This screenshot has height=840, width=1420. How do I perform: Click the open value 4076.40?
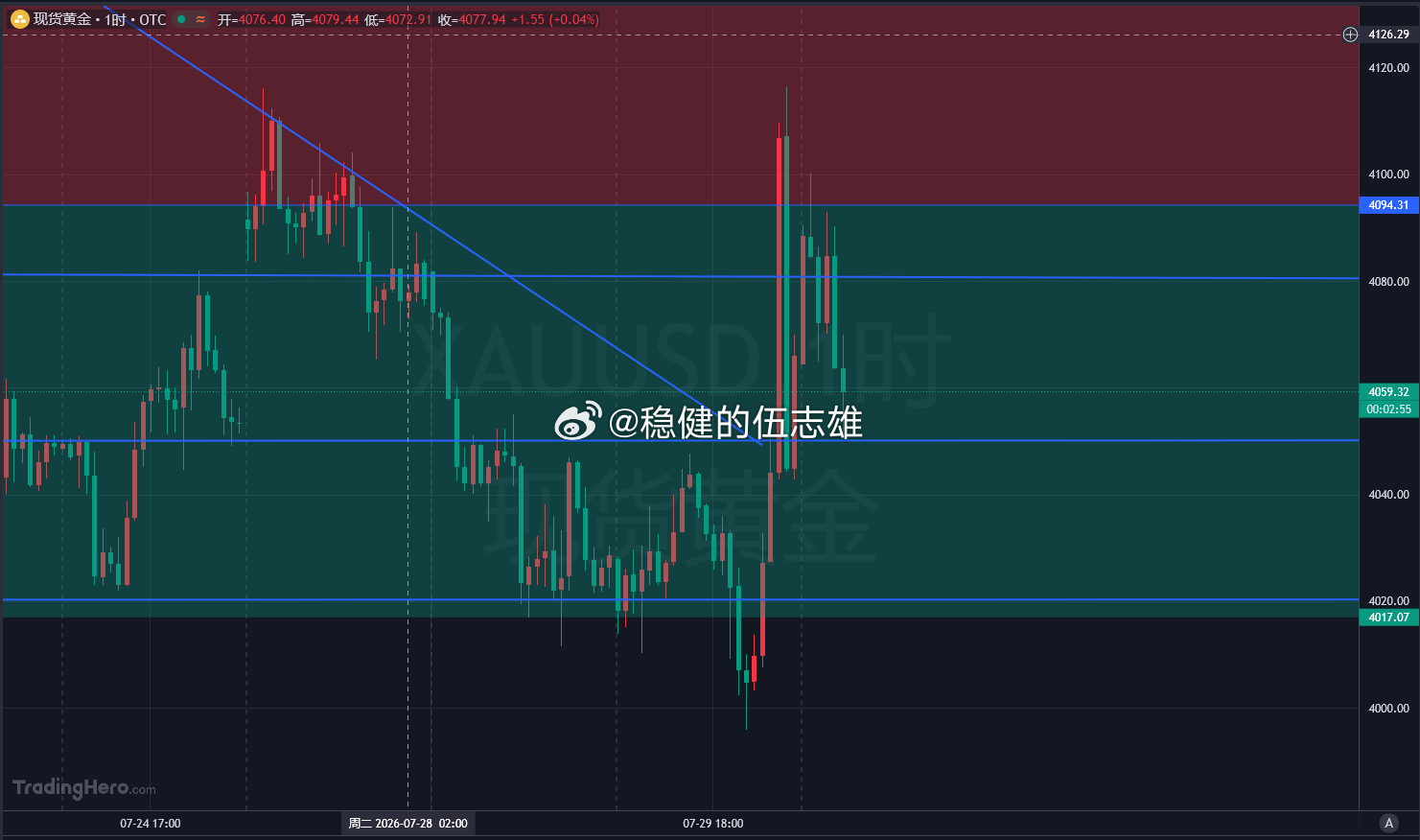coord(262,19)
